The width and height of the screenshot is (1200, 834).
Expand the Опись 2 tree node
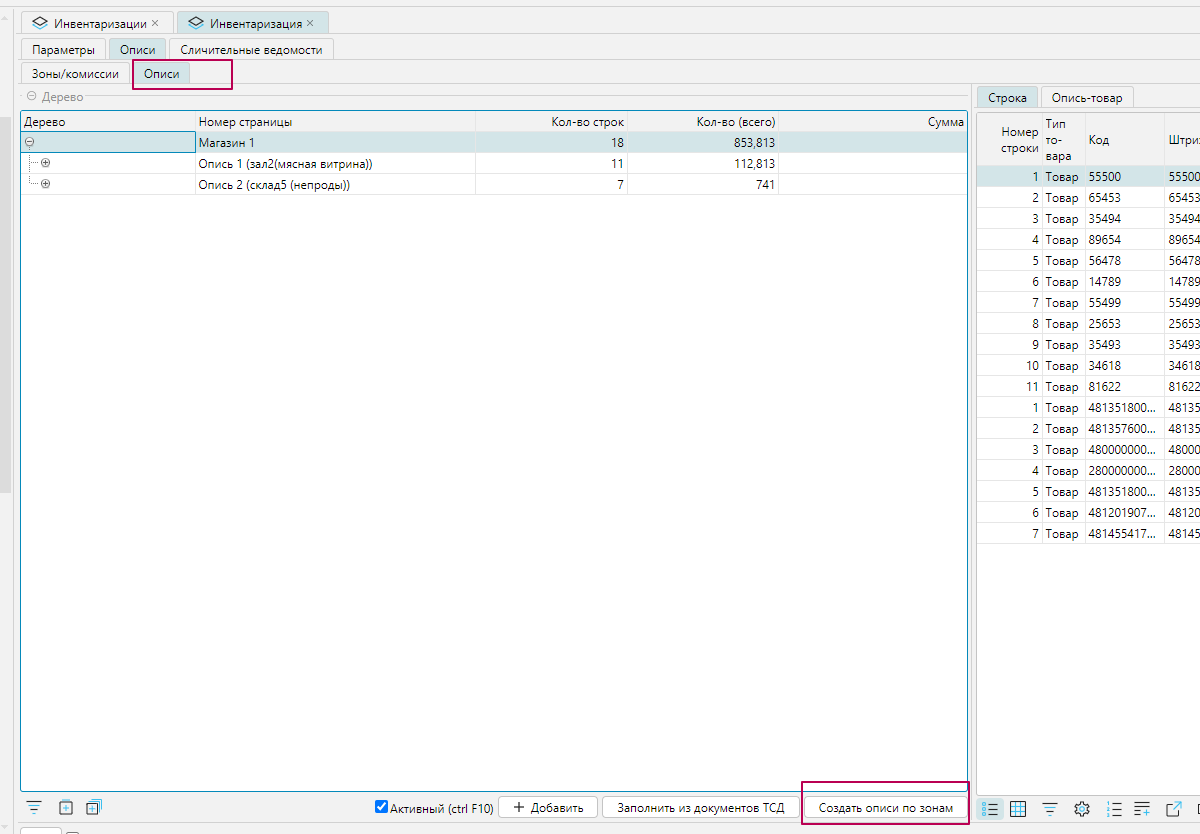(x=45, y=184)
